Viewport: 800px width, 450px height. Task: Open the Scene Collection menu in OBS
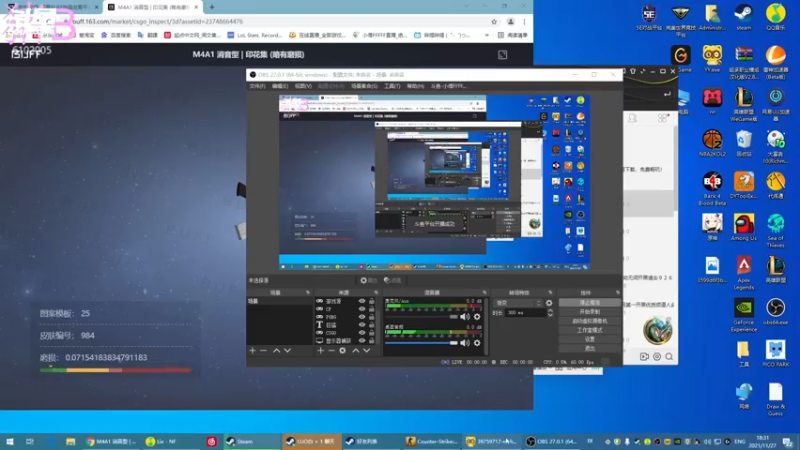point(364,86)
